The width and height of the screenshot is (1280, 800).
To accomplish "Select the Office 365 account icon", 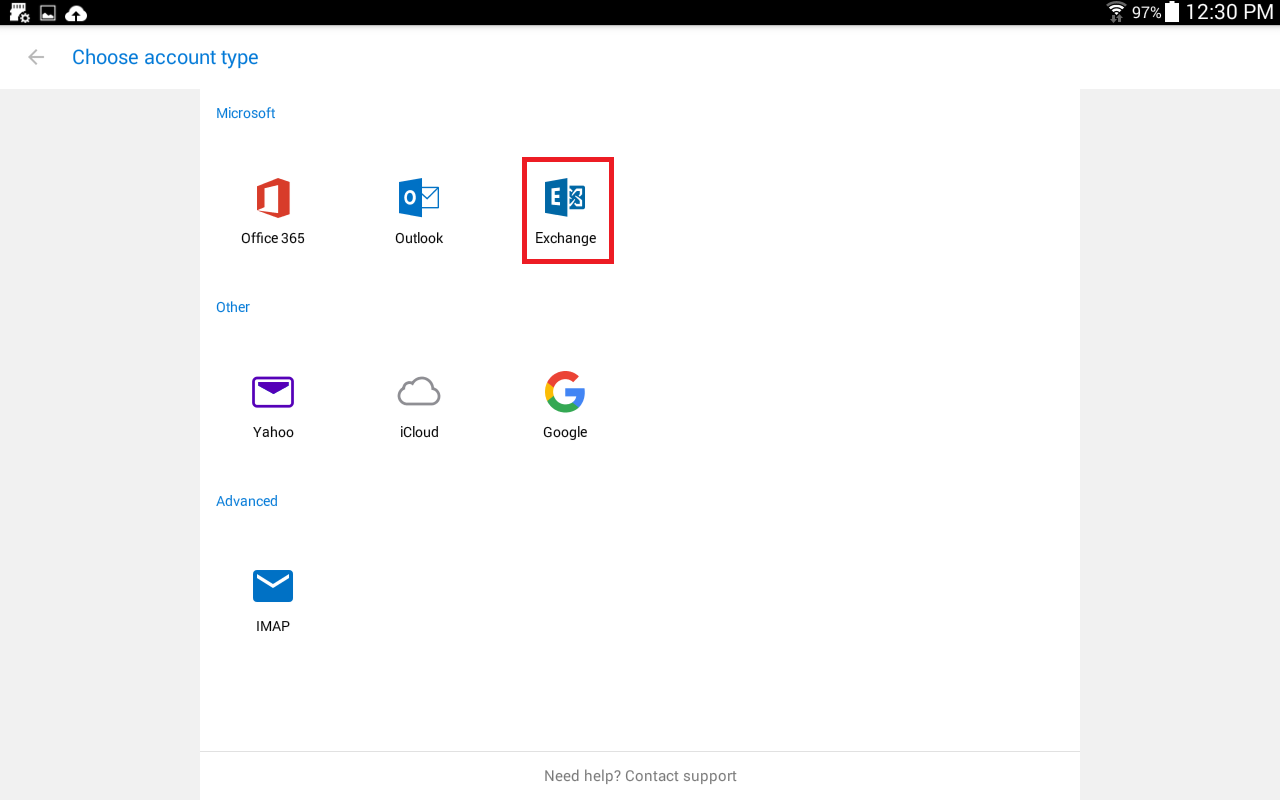I will pos(273,198).
